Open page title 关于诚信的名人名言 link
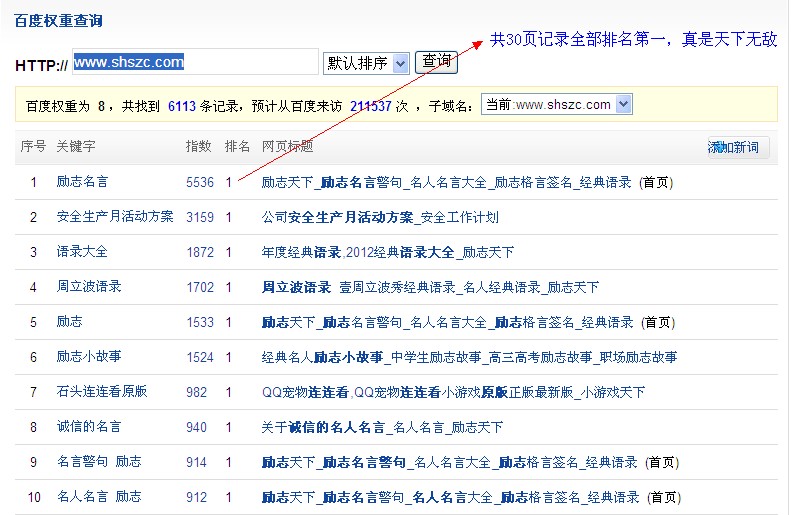This screenshot has width=808, height=515. [x=382, y=427]
